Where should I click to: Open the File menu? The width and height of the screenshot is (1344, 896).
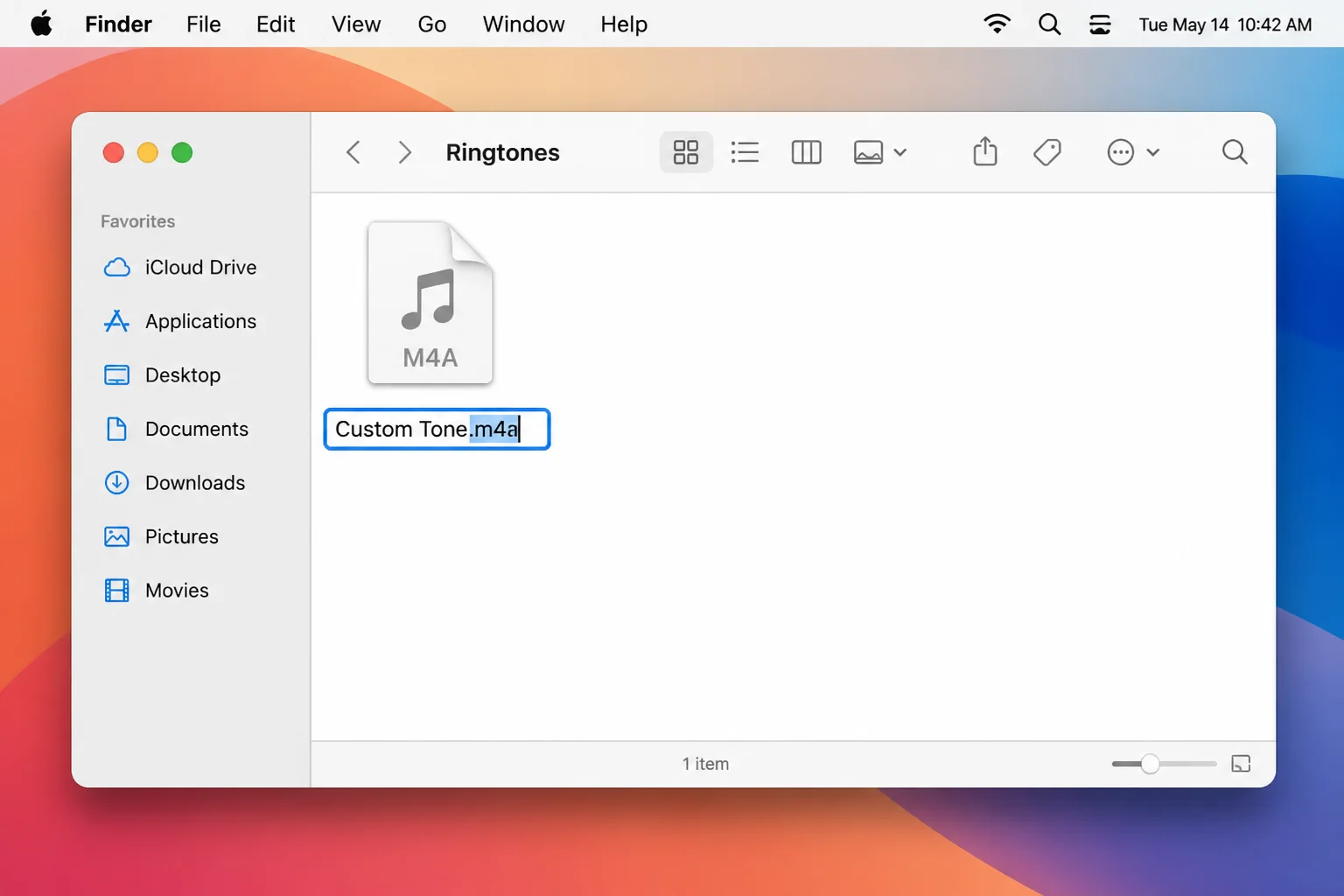(x=203, y=24)
